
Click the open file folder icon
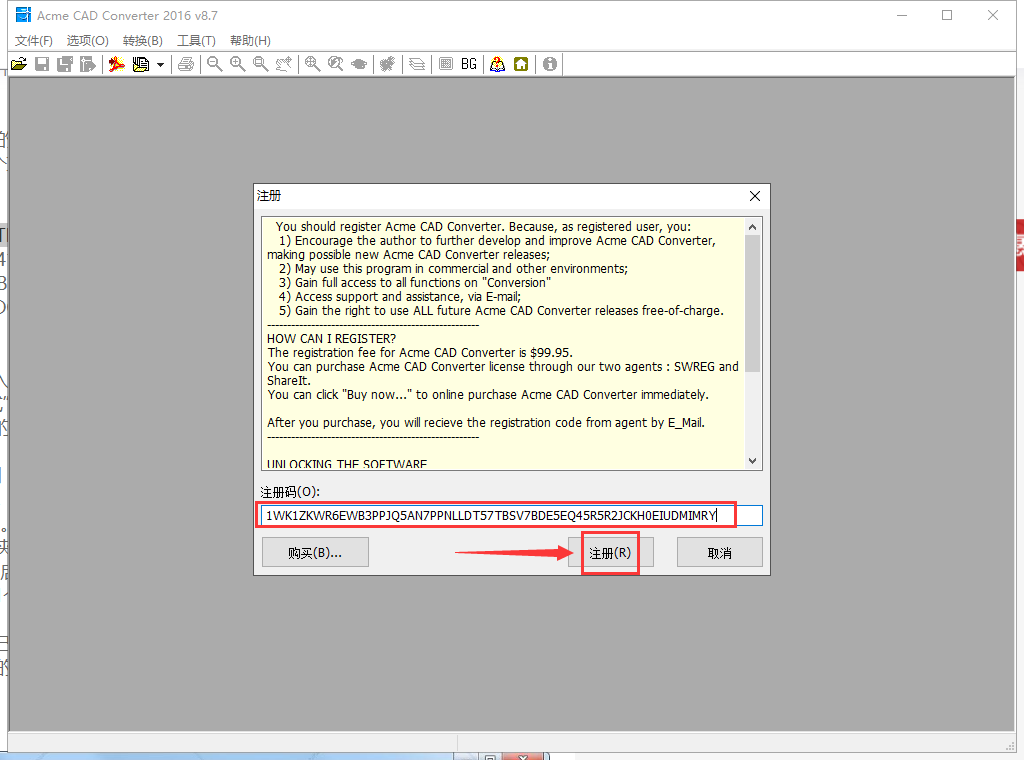pyautogui.click(x=18, y=64)
